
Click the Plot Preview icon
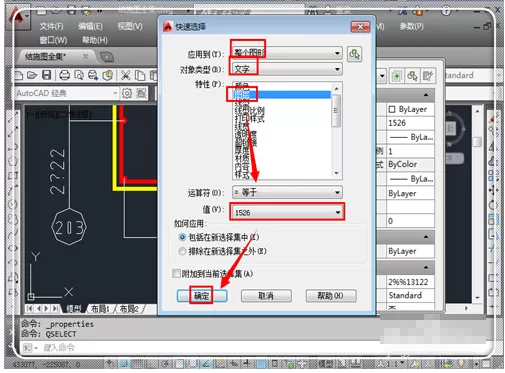pos(79,76)
